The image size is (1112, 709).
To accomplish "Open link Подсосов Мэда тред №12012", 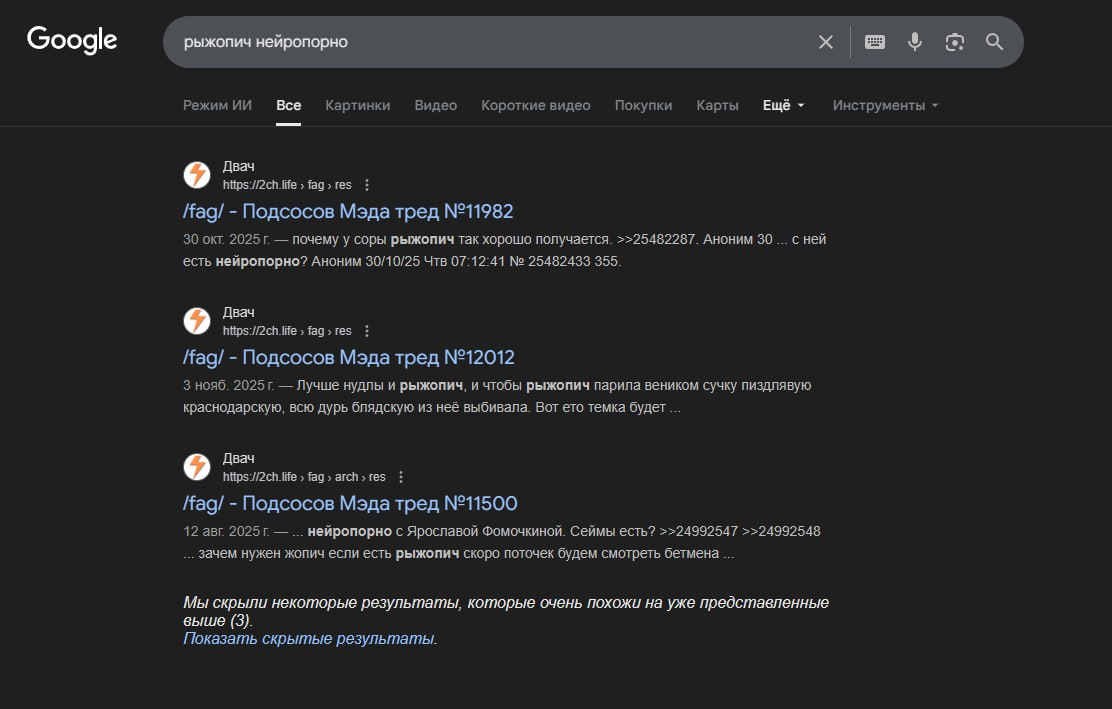I will 348,357.
